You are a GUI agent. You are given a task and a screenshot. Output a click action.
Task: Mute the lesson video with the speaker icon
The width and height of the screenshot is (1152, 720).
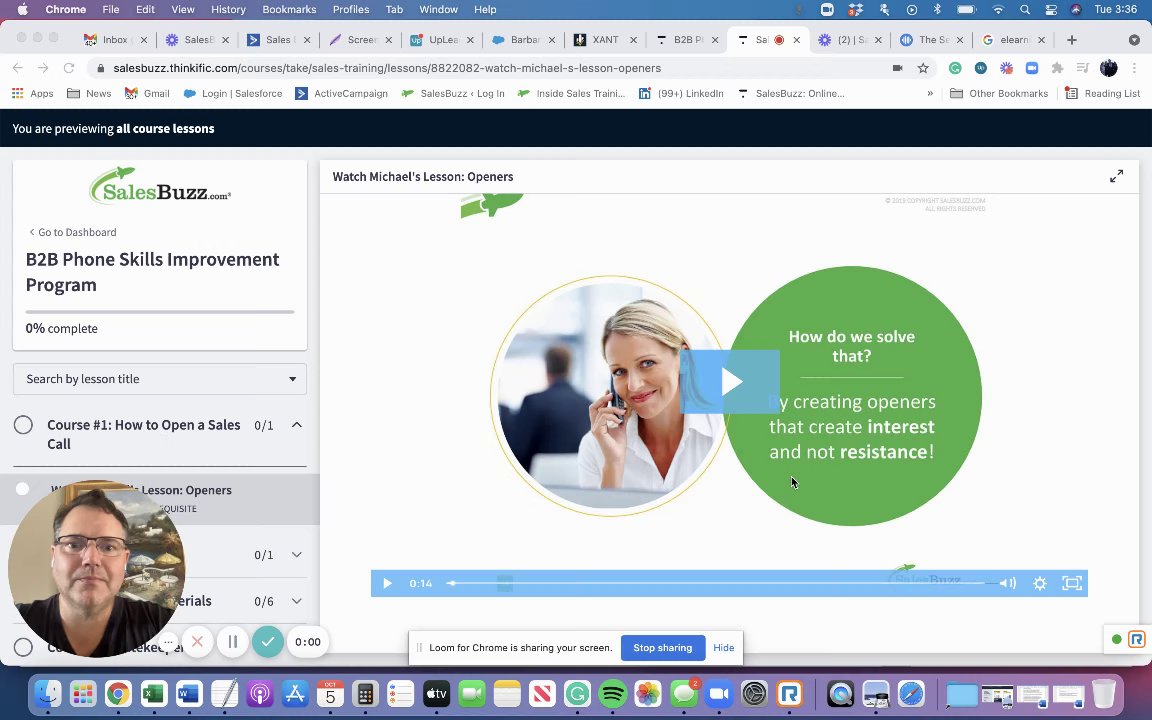1008,583
